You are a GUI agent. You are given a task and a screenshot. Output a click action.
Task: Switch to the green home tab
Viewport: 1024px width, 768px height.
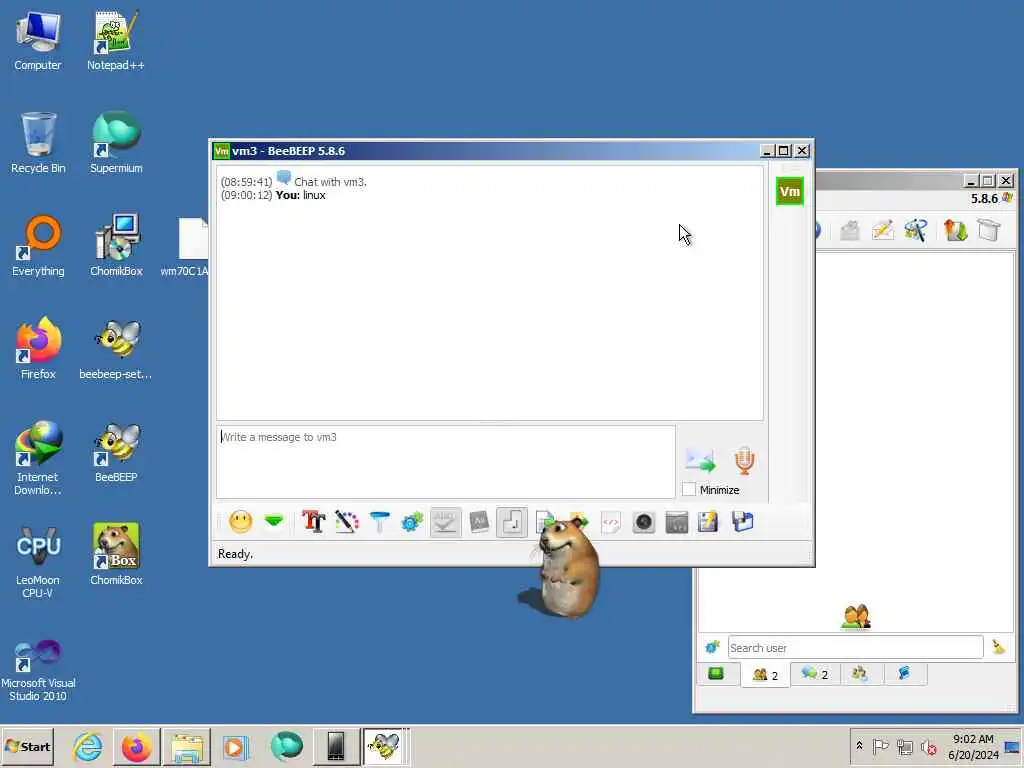coord(716,674)
